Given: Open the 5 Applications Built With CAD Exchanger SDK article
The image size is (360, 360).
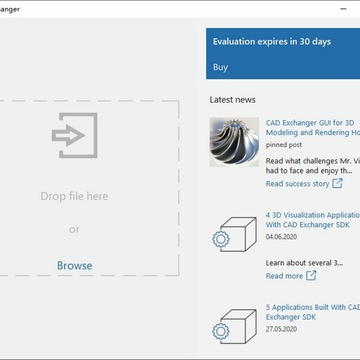Looking at the screenshot, I should tap(313, 312).
